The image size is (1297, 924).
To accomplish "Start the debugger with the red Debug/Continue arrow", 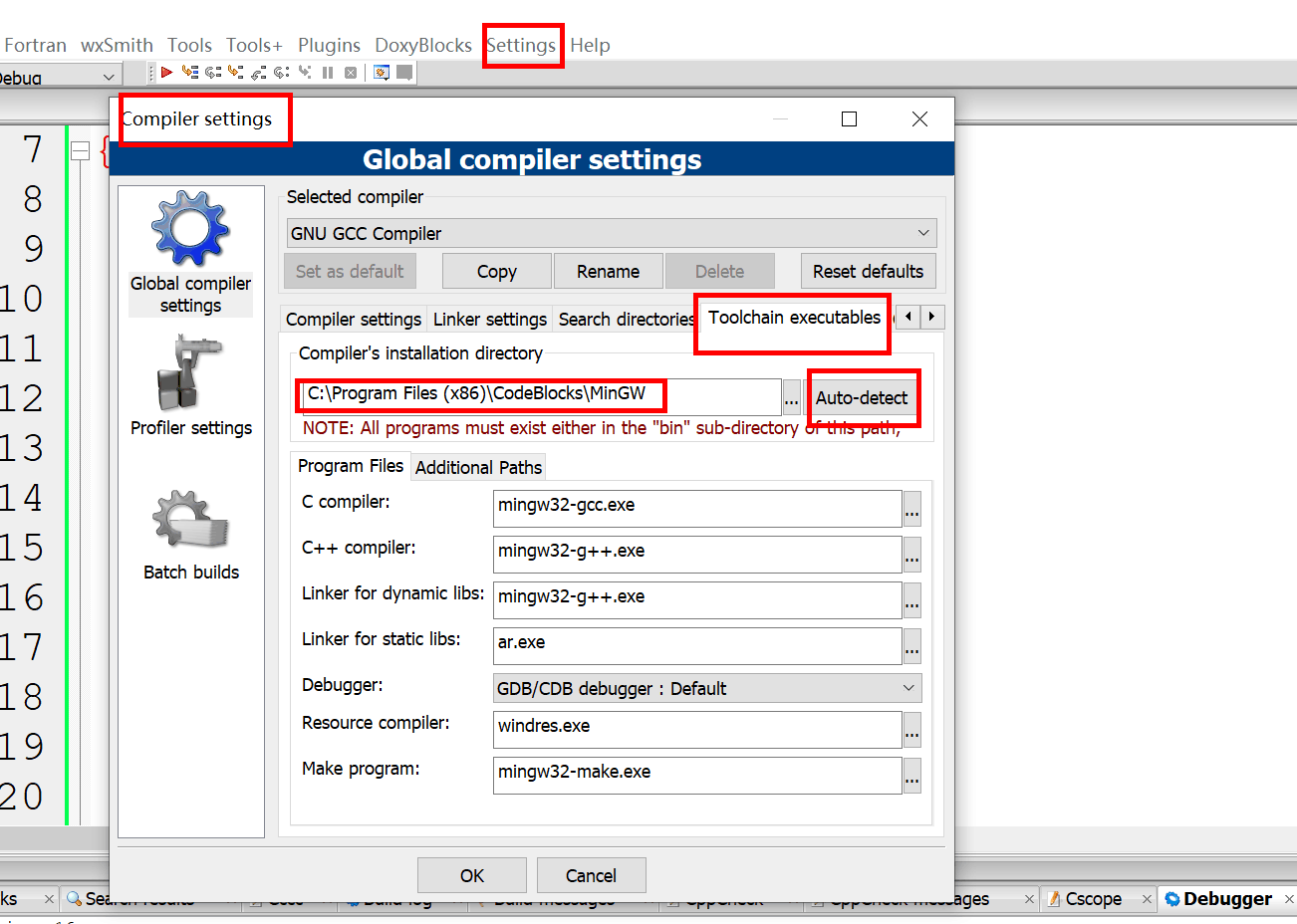I will [x=167, y=72].
